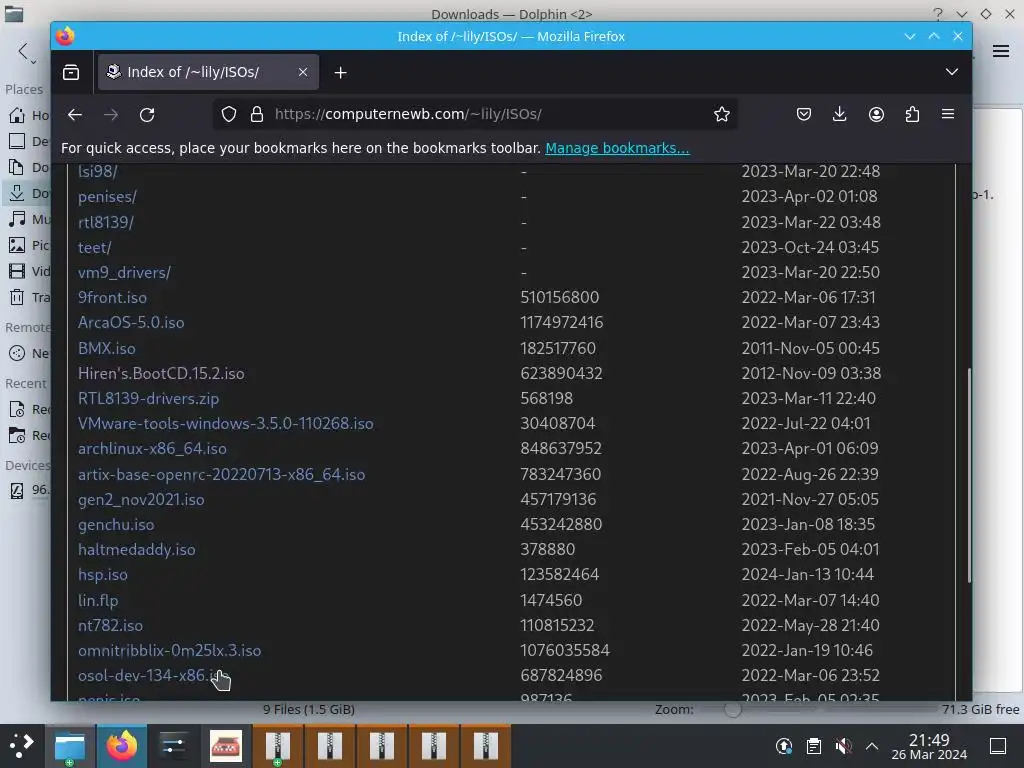Screen dimensions: 1024x768
Task: Select the size value 510156800
Action: point(560,298)
